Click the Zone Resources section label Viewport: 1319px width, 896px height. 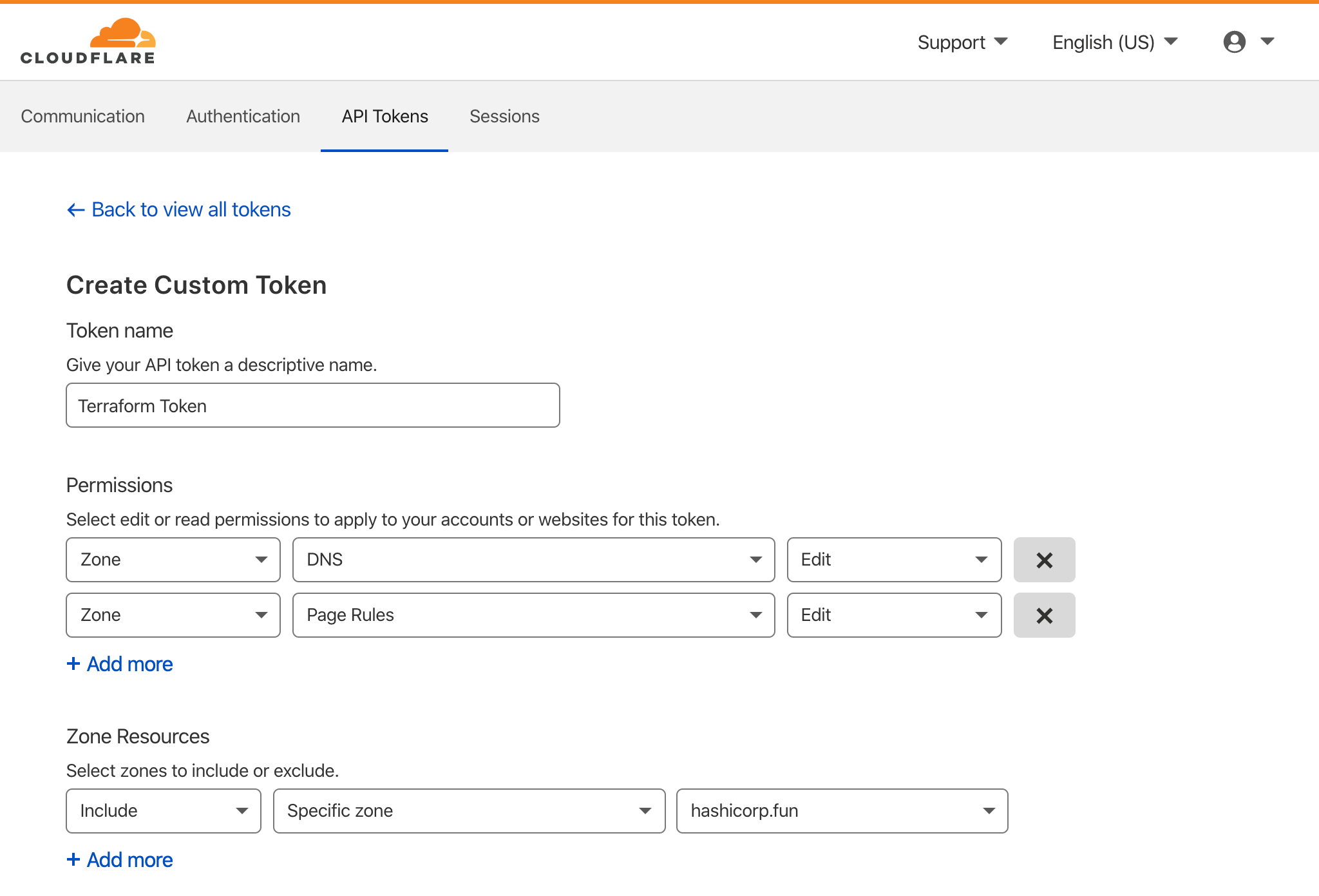tap(138, 736)
